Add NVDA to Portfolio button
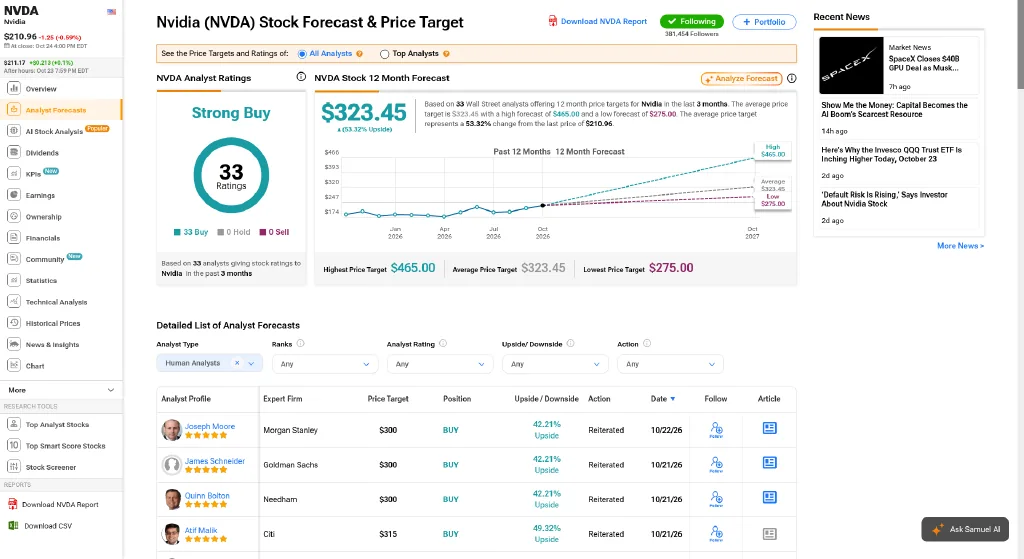 click(764, 22)
